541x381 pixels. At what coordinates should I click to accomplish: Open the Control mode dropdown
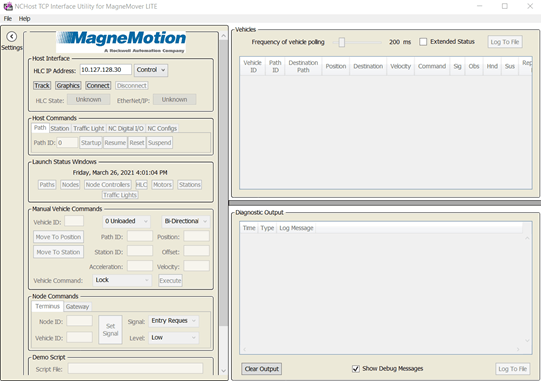coord(151,70)
